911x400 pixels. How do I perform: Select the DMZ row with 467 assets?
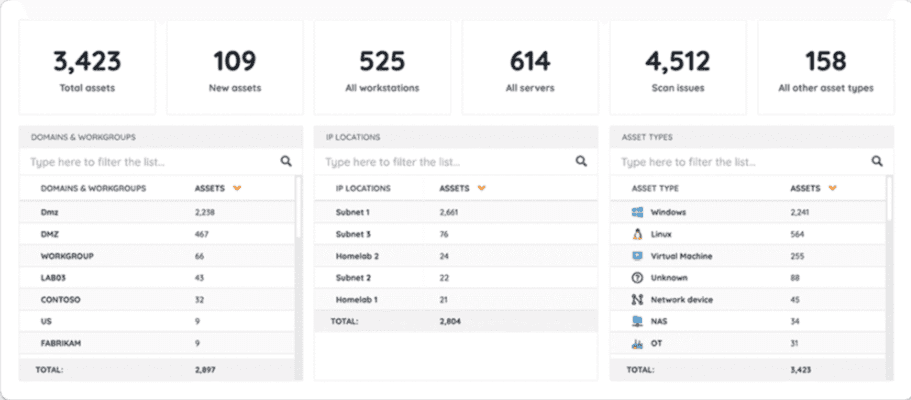[157, 234]
